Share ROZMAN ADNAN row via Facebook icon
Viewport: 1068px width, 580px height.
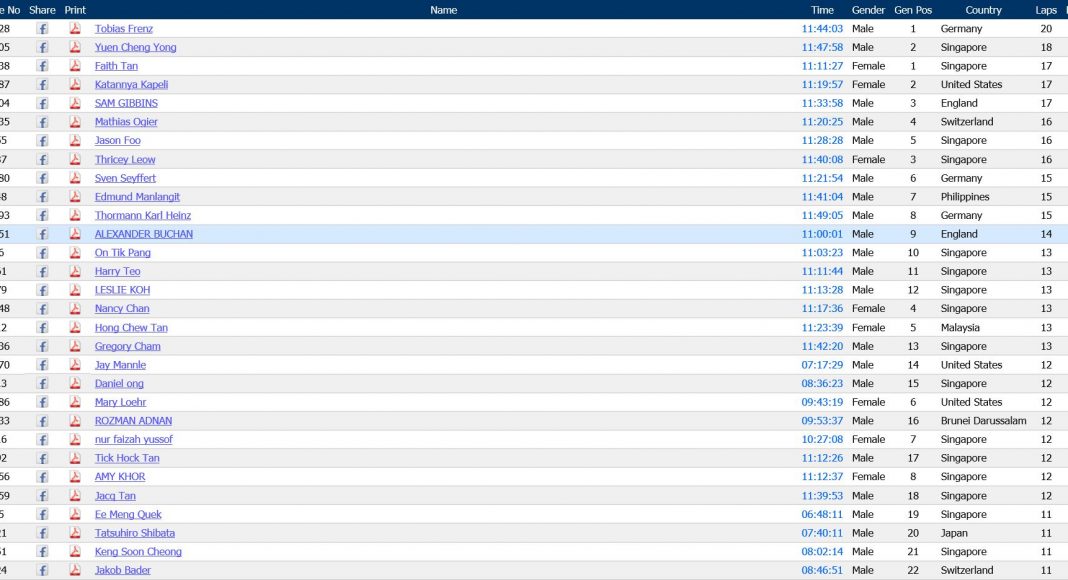pyautogui.click(x=43, y=421)
